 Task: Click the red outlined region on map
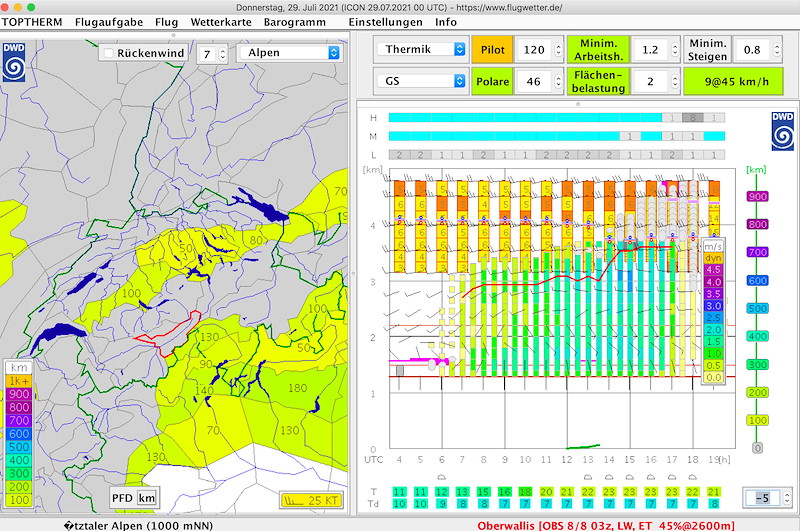coord(171,334)
